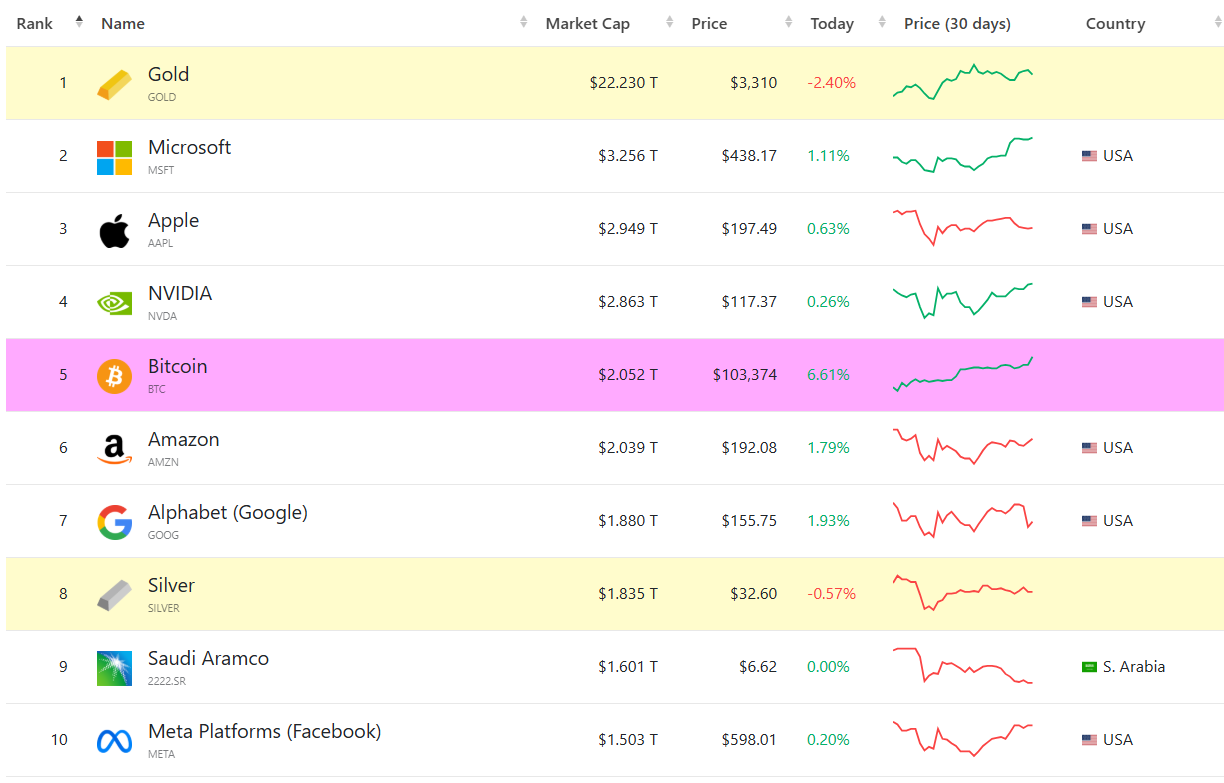Click the Meta Platforms logo icon
1224x783 pixels.
[x=114, y=741]
